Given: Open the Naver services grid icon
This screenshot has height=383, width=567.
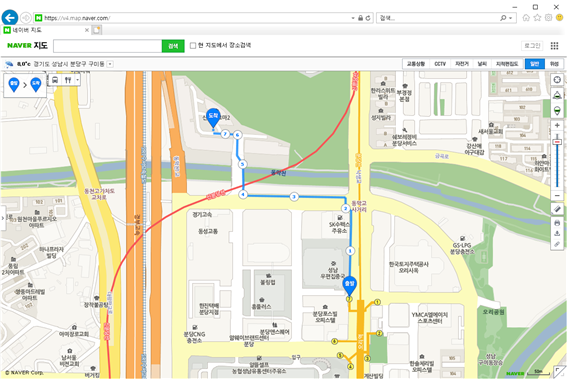Looking at the screenshot, I should tap(554, 46).
